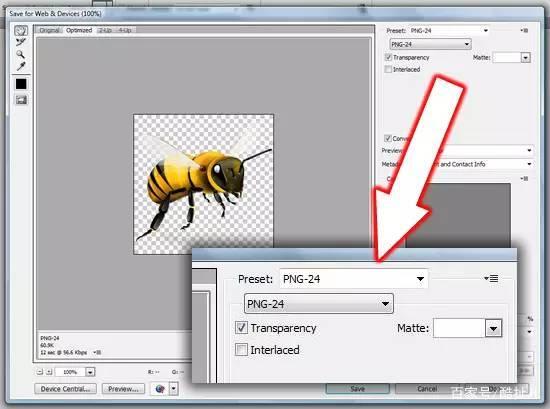Image resolution: width=550 pixels, height=409 pixels.
Task: Click the zoom out minus button
Action: [x=40, y=372]
